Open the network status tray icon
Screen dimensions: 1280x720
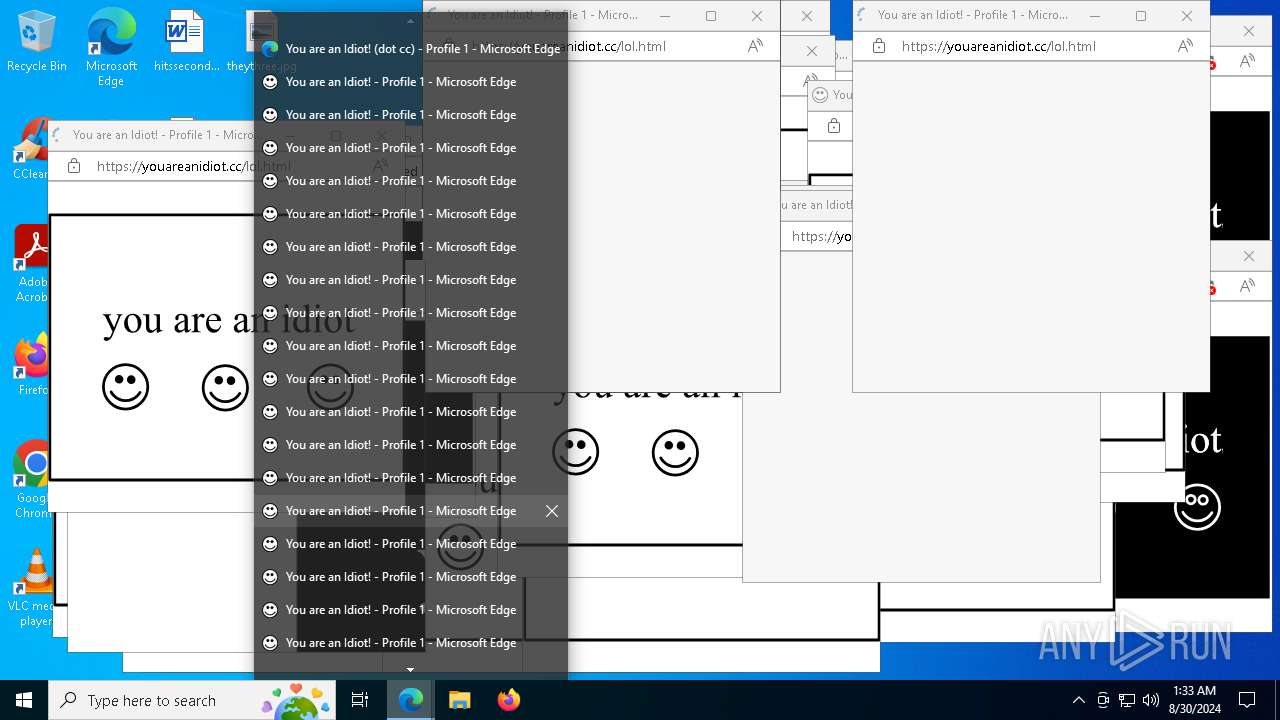(1127, 700)
